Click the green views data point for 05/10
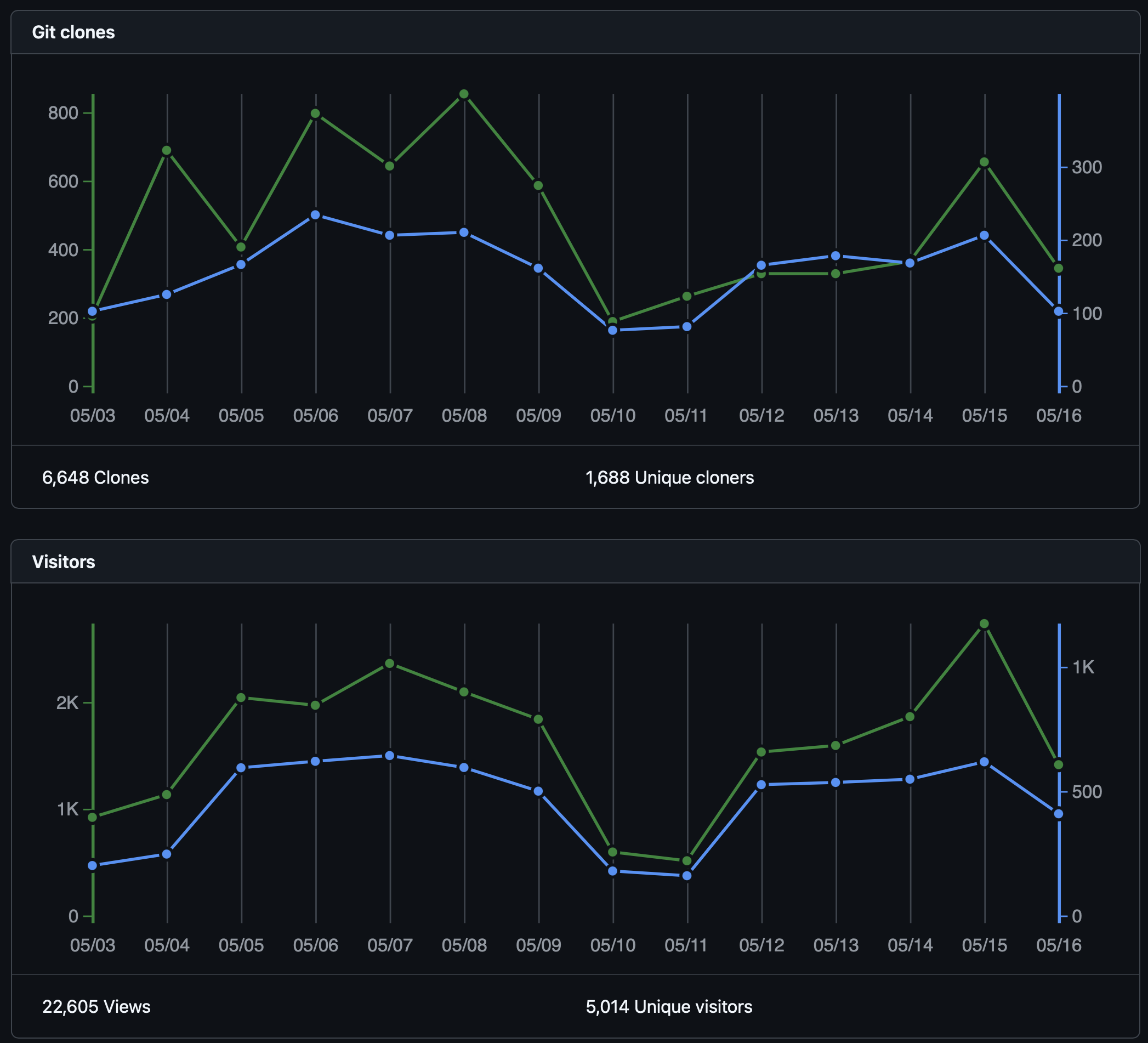 click(x=613, y=852)
